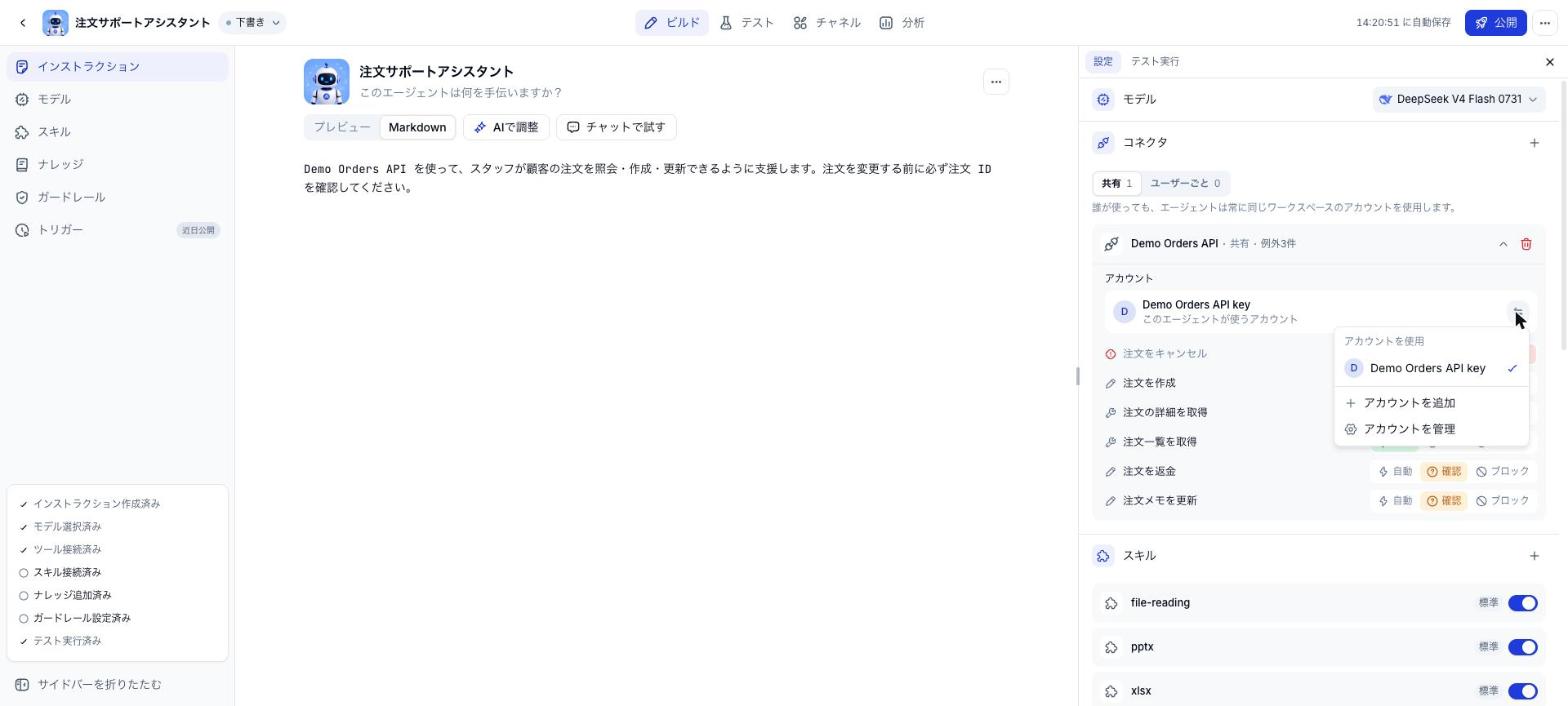Open the チャネル tab
The image size is (1568, 706).
827,22
